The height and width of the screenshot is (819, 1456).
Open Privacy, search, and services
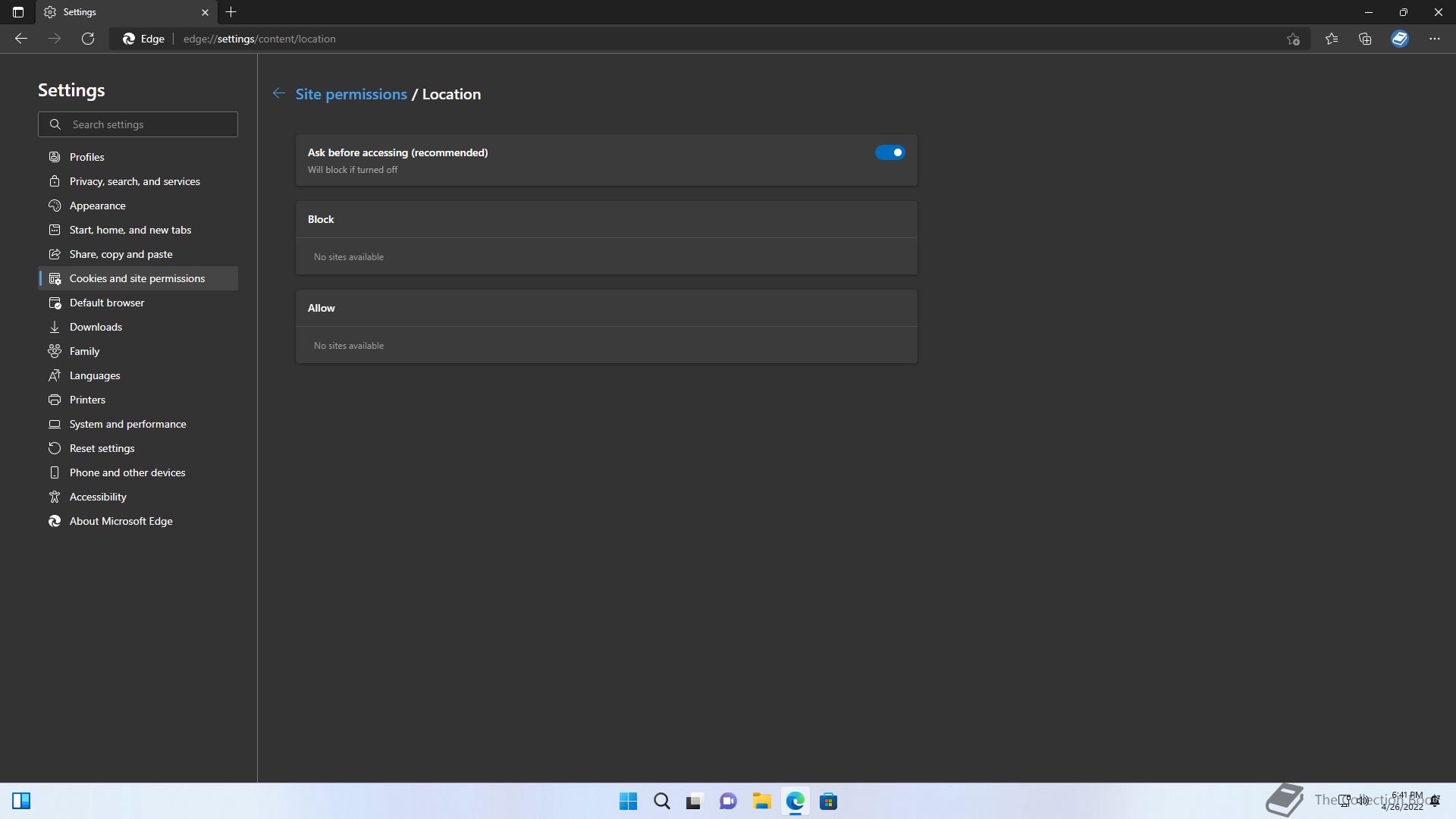click(134, 181)
